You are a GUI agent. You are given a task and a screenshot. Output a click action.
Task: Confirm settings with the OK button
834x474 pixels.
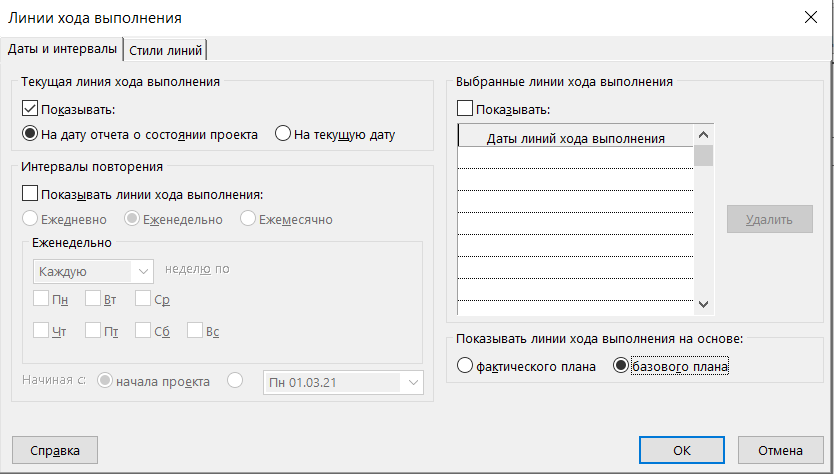pos(682,451)
